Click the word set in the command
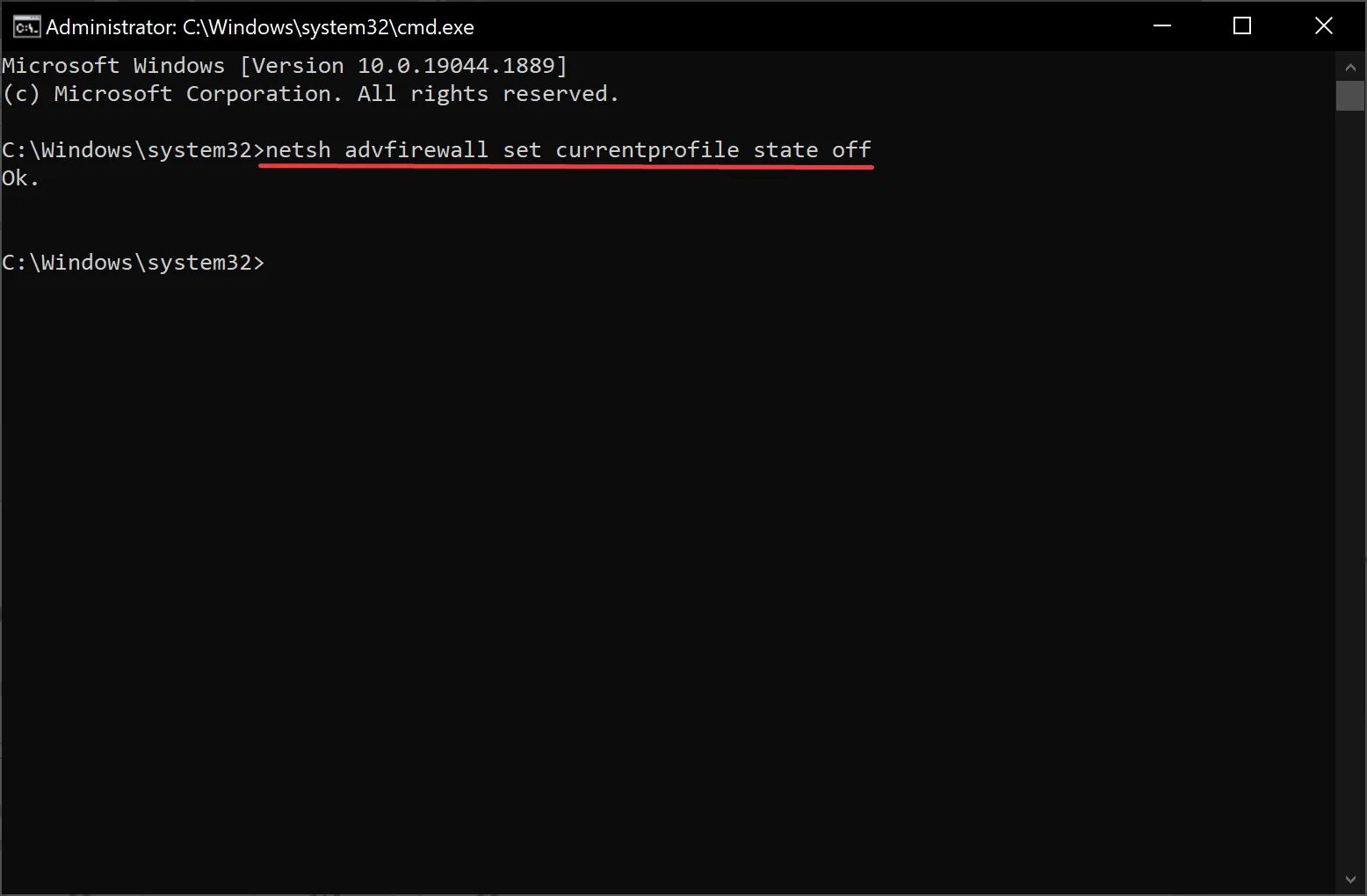The width and height of the screenshot is (1367, 896). coord(522,150)
